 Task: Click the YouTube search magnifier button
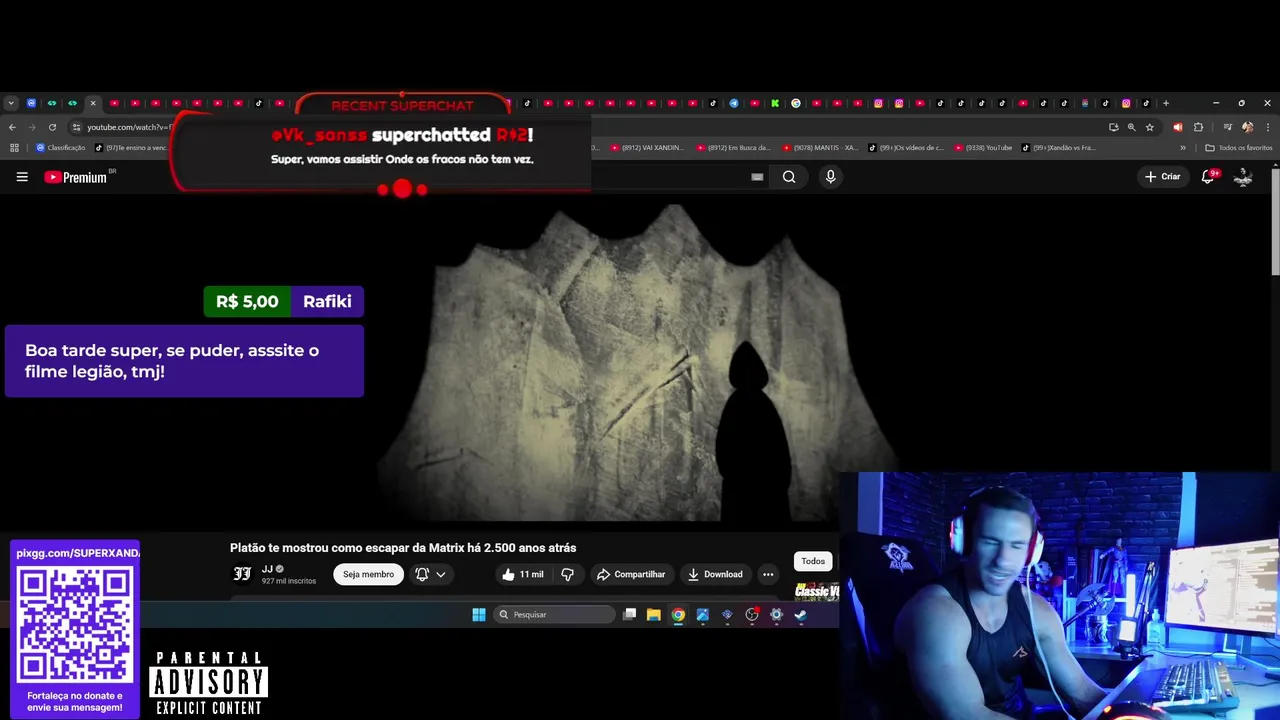coord(789,177)
